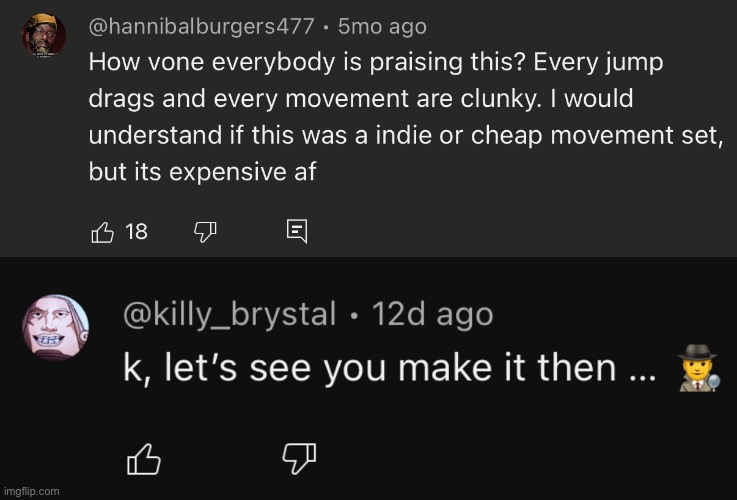Visit the @hannibalburgers477 channel via username
Viewport: 737px width, 500px height.
(201, 26)
